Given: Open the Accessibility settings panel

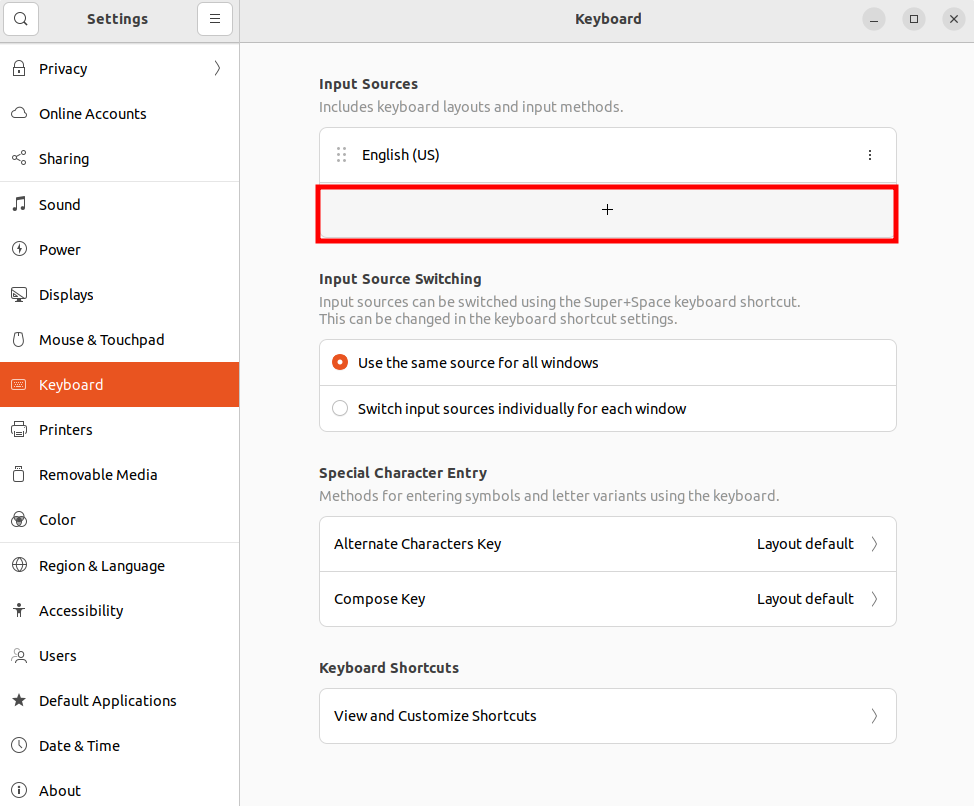Looking at the screenshot, I should 119,610.
